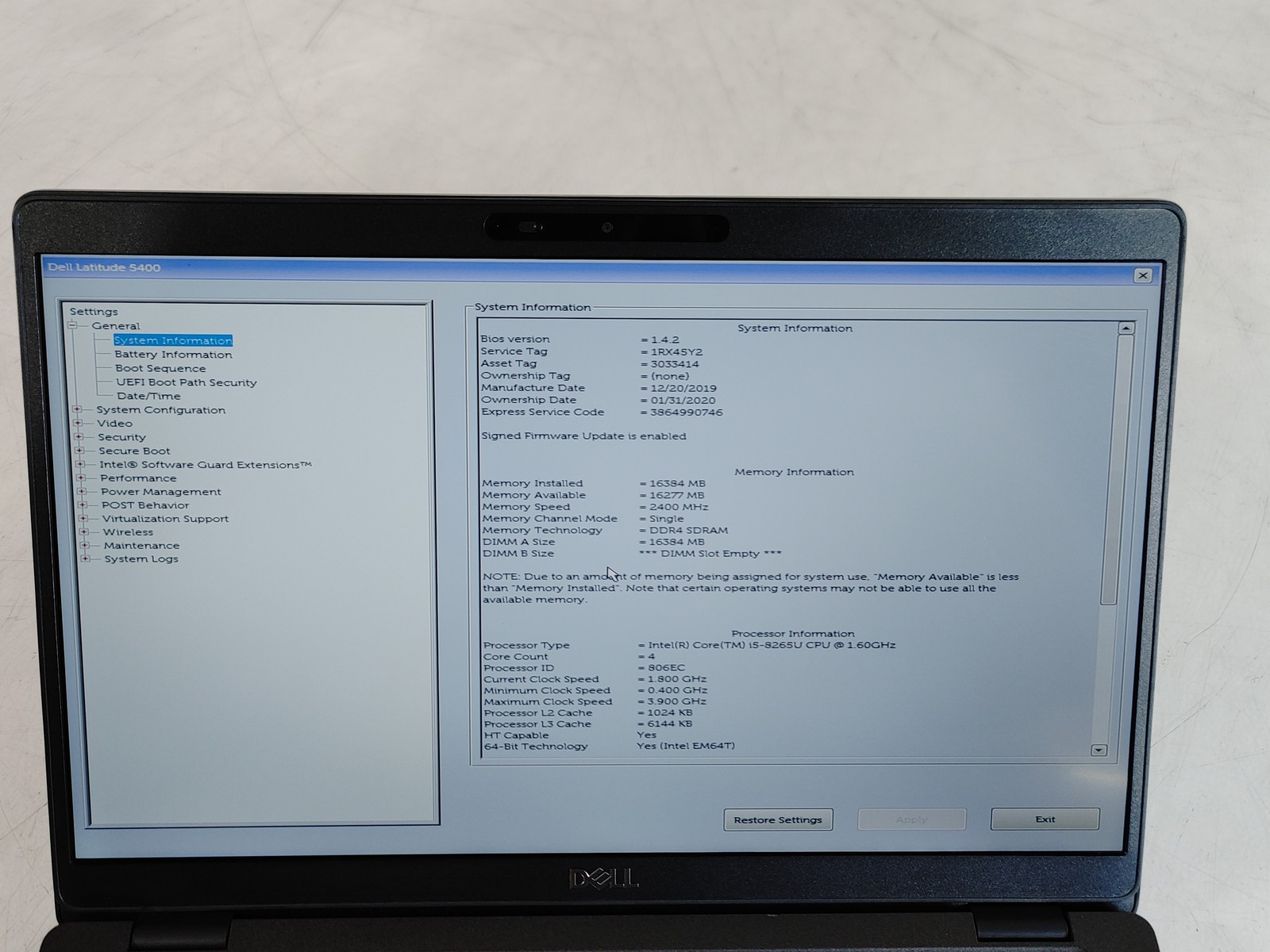Select Power Management category label
This screenshot has width=1270, height=952.
pyautogui.click(x=161, y=492)
